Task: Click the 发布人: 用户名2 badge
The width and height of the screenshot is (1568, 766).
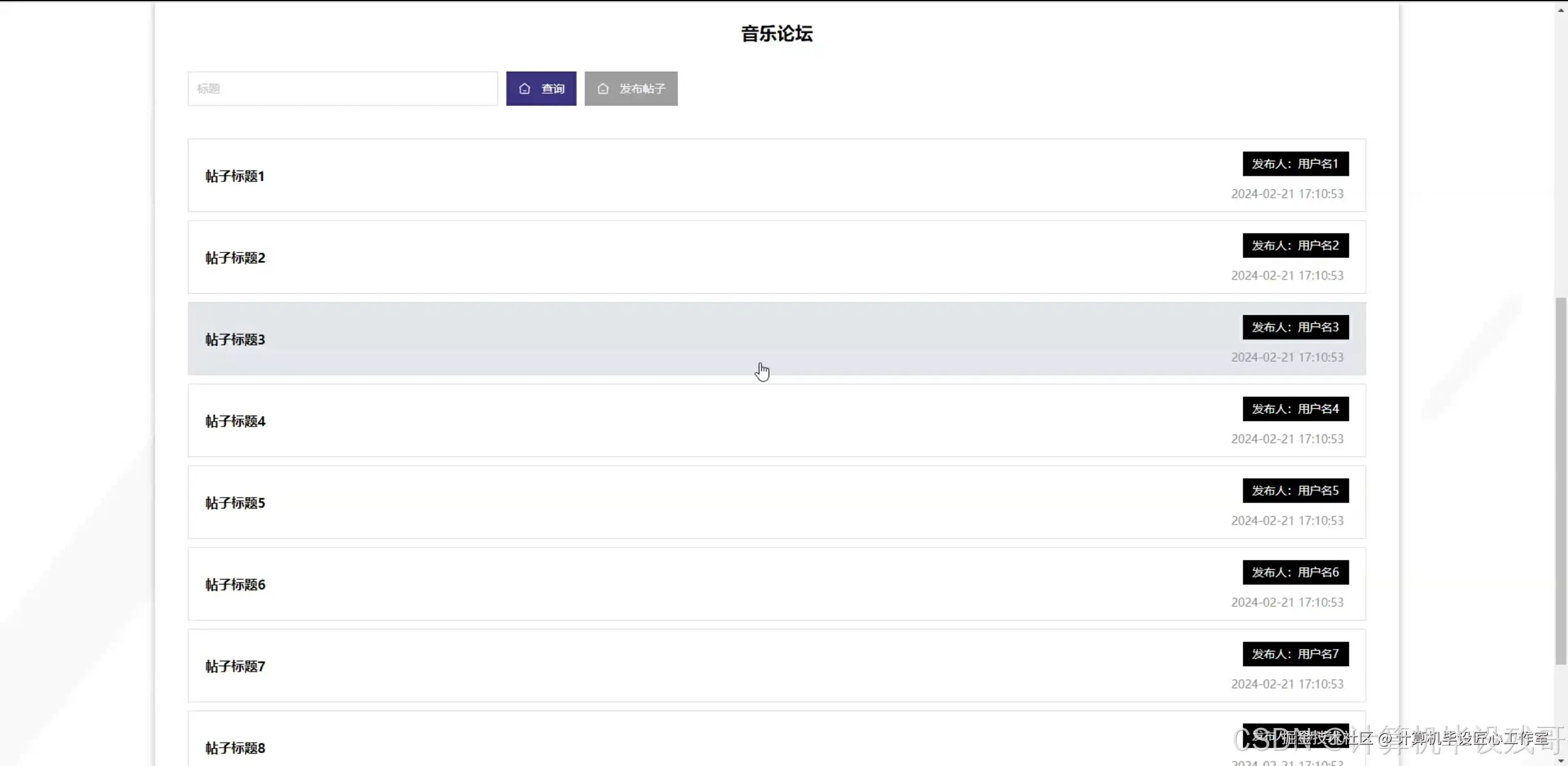Action: tap(1295, 246)
